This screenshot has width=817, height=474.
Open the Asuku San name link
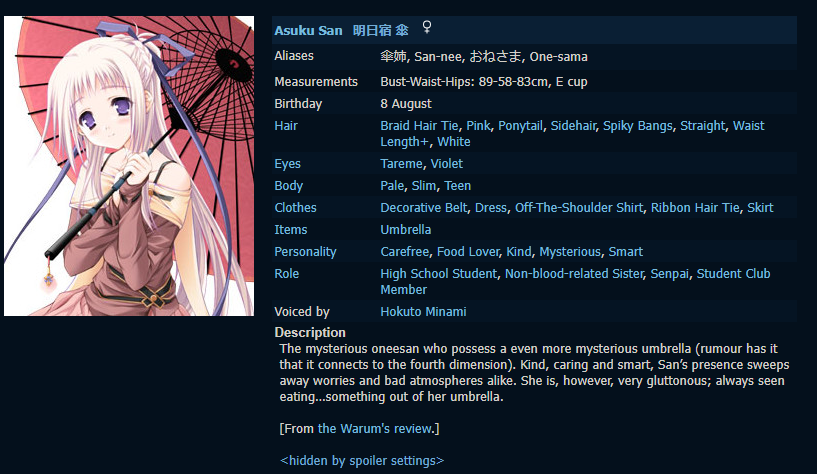308,31
